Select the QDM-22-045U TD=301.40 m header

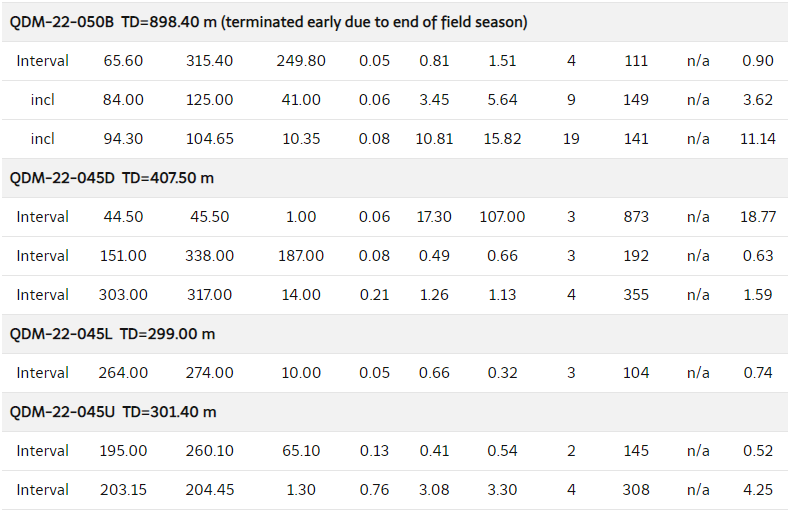113,412
